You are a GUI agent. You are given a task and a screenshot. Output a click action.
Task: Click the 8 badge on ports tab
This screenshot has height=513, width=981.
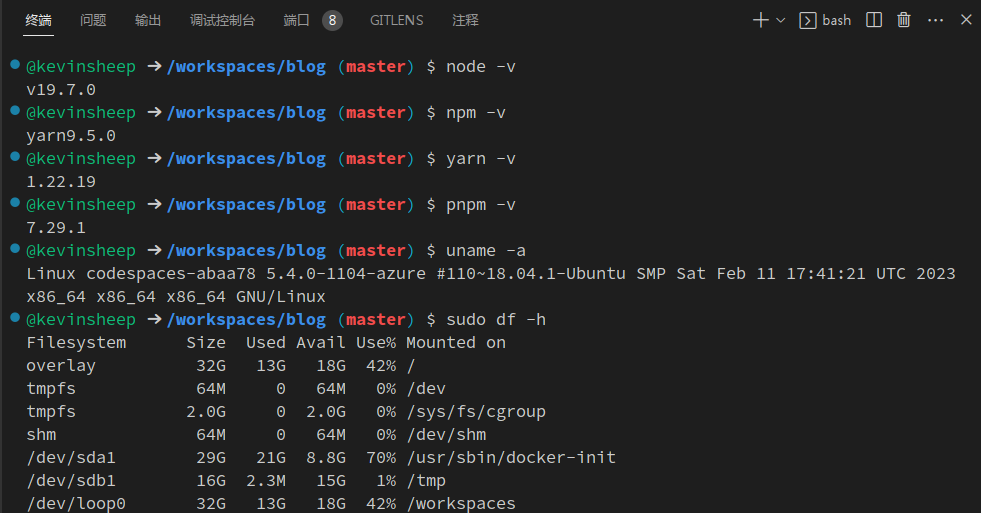coord(332,20)
